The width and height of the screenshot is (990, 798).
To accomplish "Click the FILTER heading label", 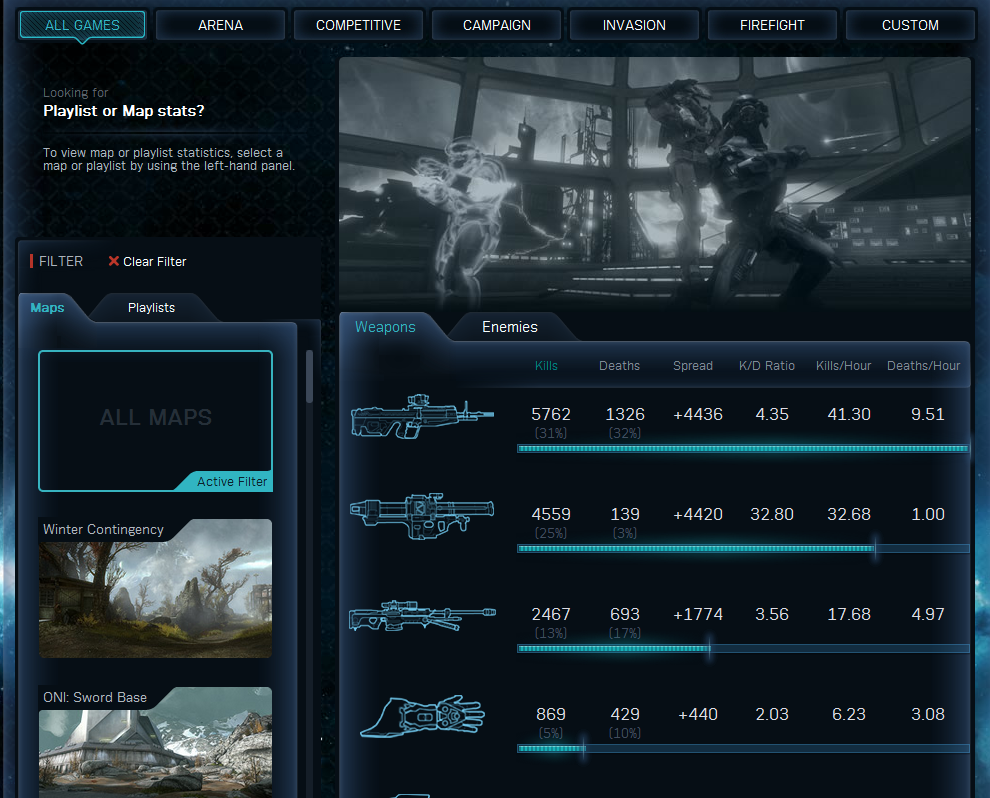I will [61, 261].
